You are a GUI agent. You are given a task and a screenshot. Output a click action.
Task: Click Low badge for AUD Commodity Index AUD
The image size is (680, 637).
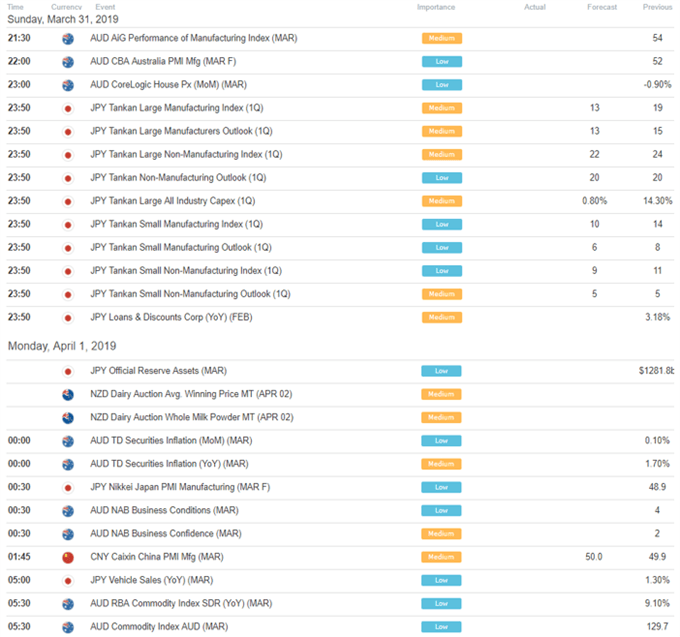[x=441, y=627]
